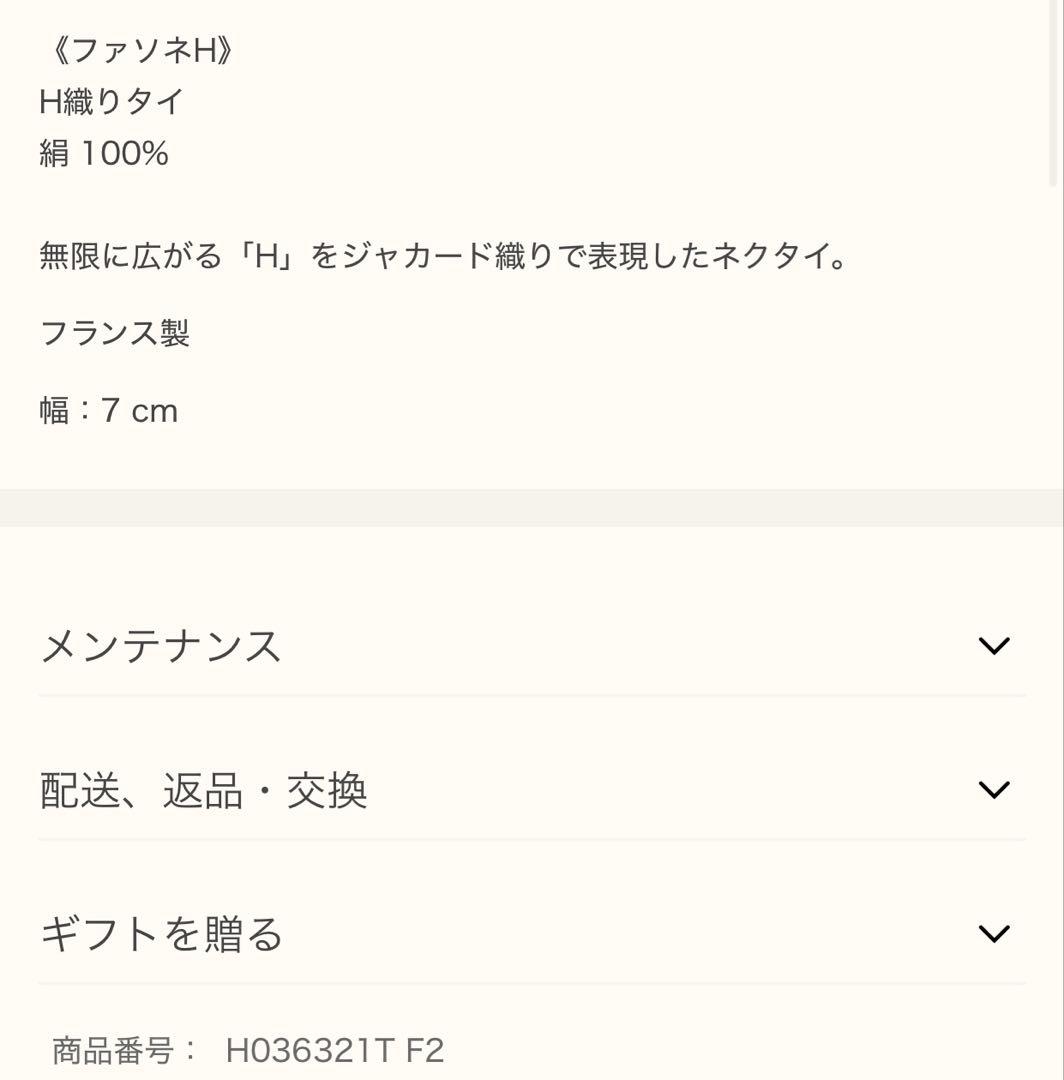
Task: Click the 幅：7 cm width text
Action: coord(108,410)
